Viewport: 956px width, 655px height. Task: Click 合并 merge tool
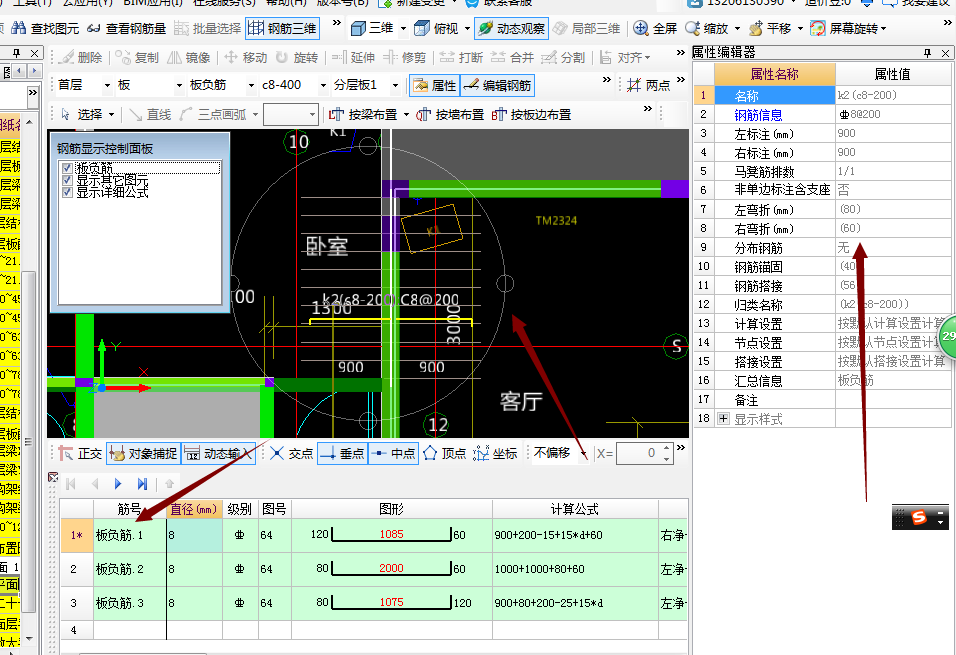(x=513, y=57)
